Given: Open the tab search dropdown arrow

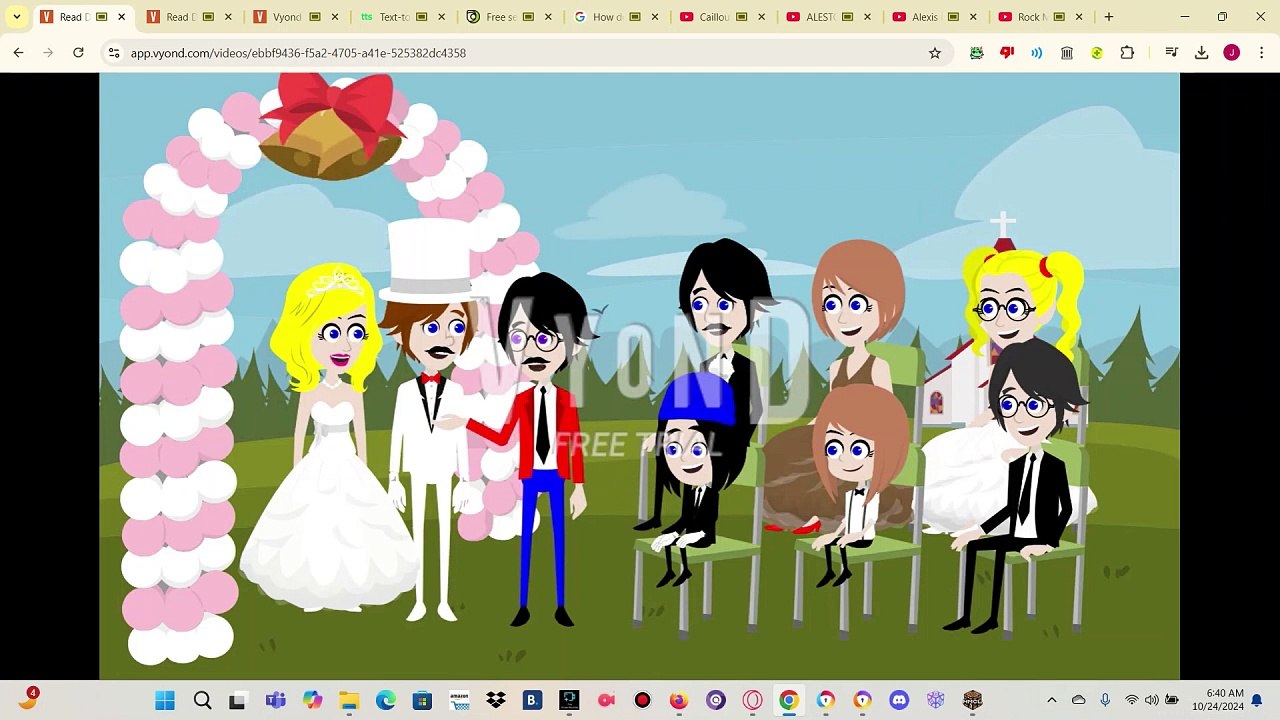Looking at the screenshot, I should 17,17.
